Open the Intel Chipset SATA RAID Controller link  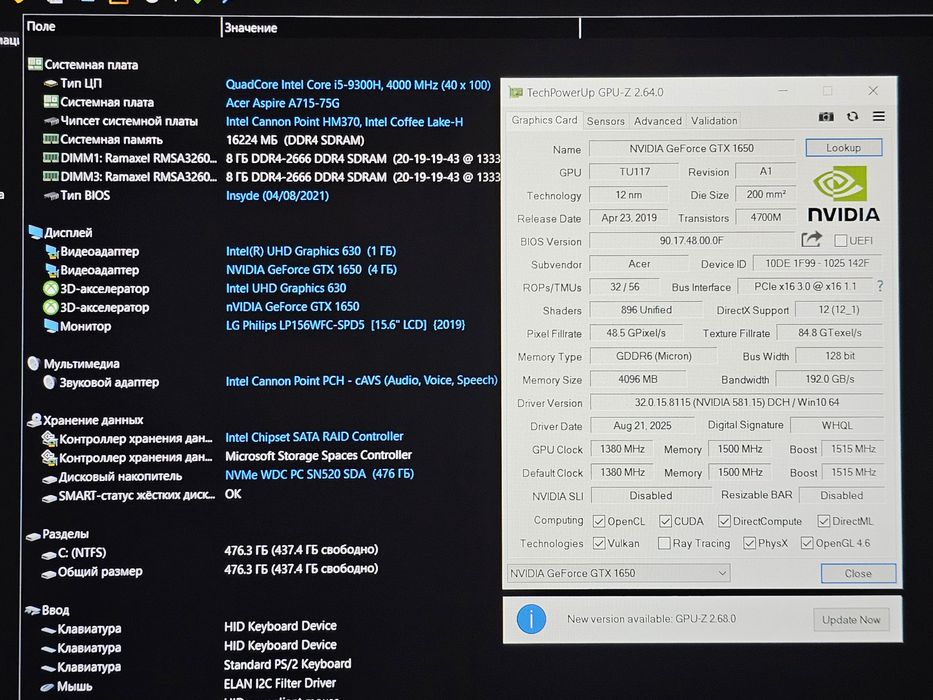tap(314, 437)
